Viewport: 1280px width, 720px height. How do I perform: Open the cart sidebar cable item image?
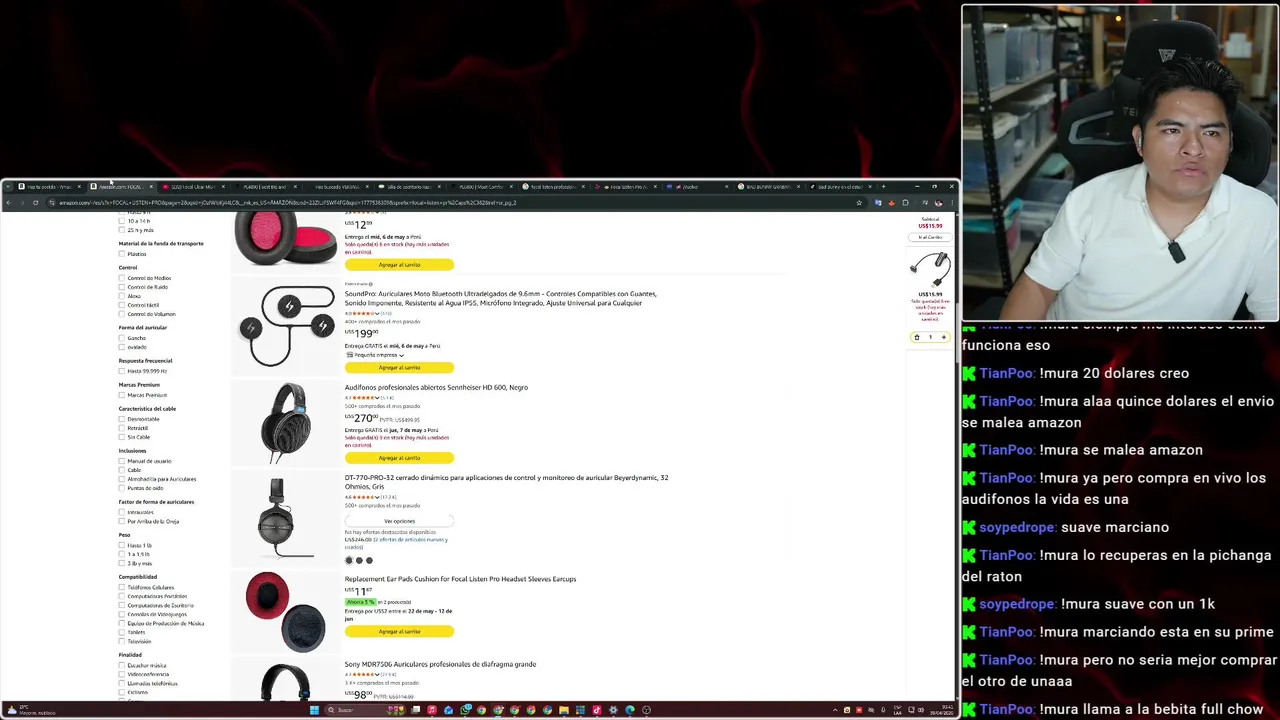coord(930,270)
